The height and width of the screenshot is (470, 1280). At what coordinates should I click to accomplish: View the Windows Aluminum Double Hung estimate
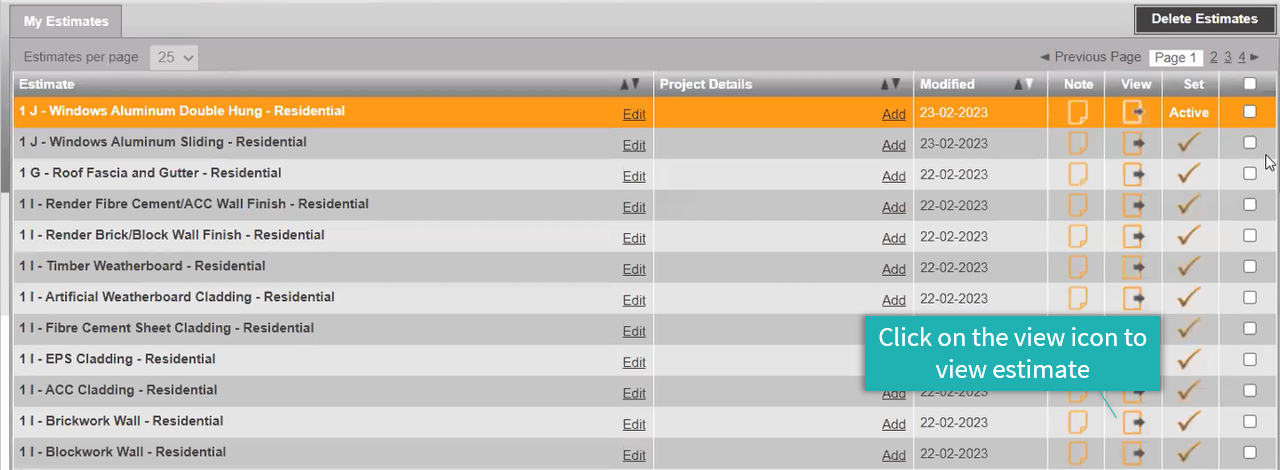(x=1134, y=112)
